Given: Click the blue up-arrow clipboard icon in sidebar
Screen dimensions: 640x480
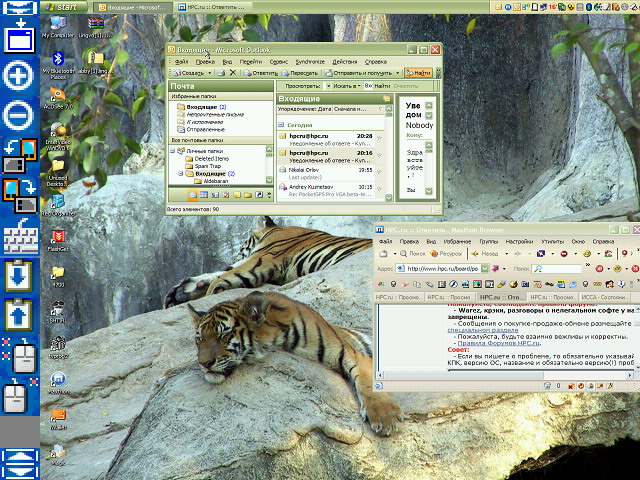Looking at the screenshot, I should click(x=18, y=315).
